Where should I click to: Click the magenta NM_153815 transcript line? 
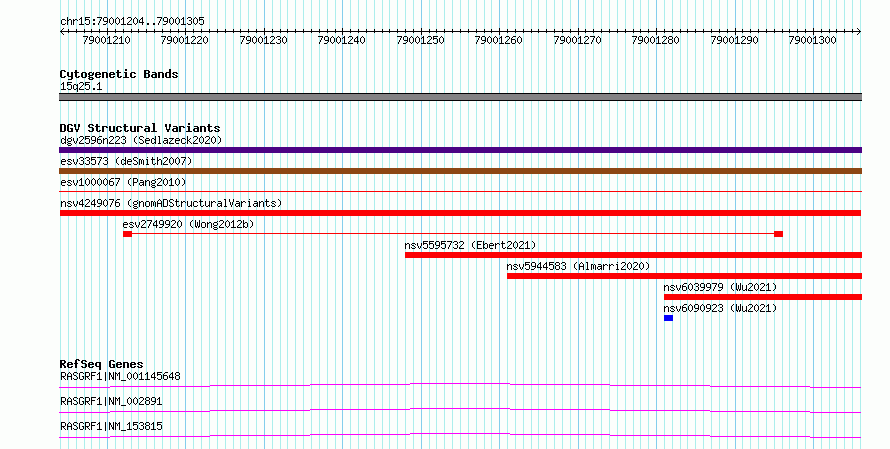[x=460, y=435]
